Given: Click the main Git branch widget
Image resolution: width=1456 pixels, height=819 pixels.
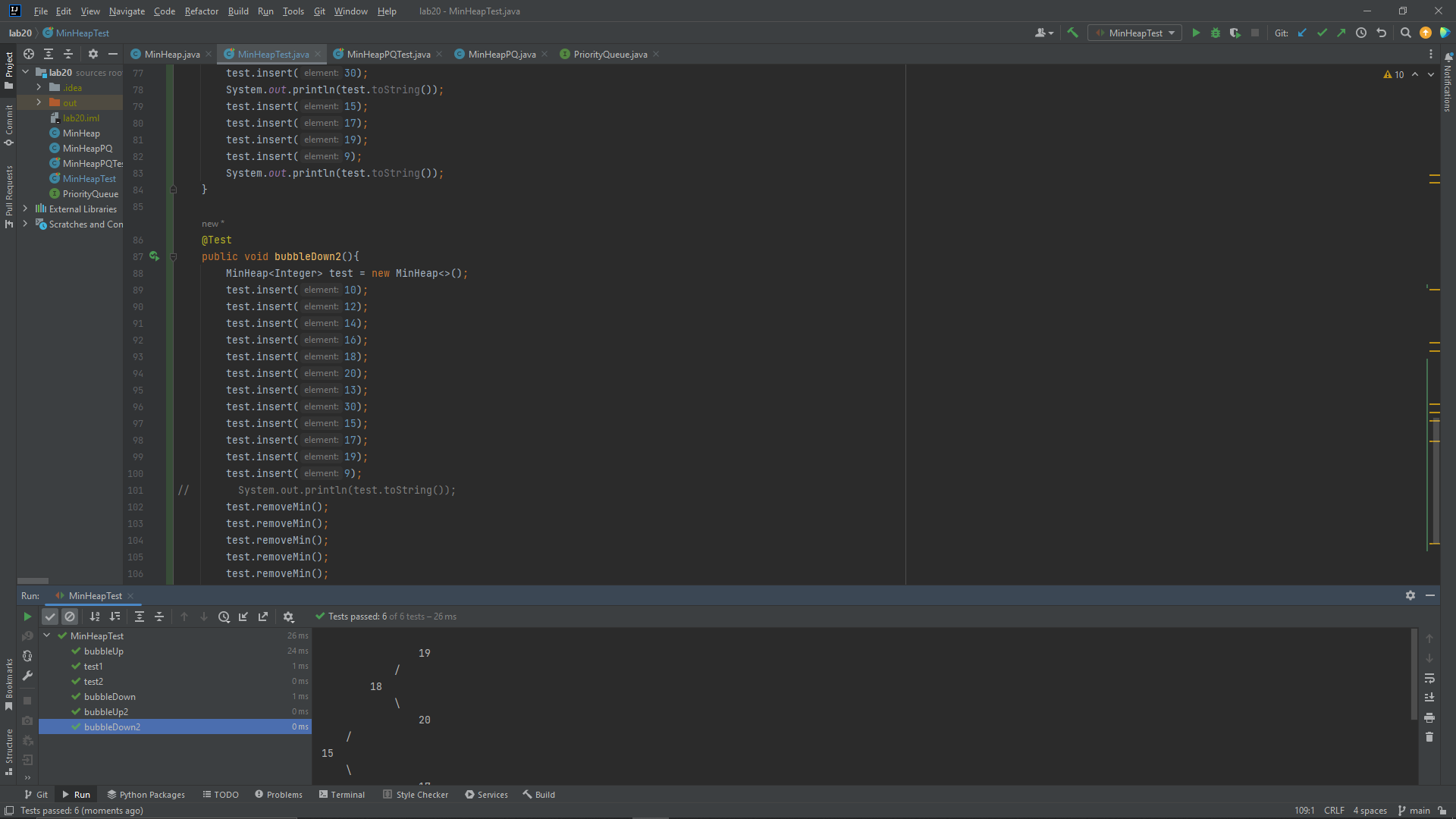Looking at the screenshot, I should point(1414,810).
